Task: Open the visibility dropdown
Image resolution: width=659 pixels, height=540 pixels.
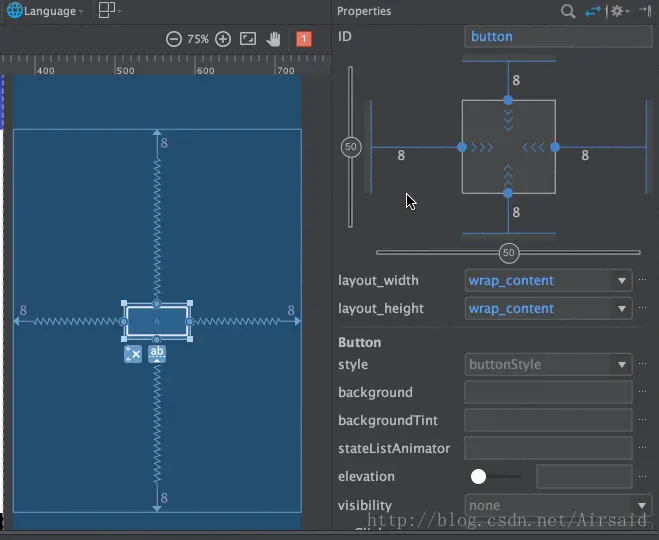Action: pos(558,505)
